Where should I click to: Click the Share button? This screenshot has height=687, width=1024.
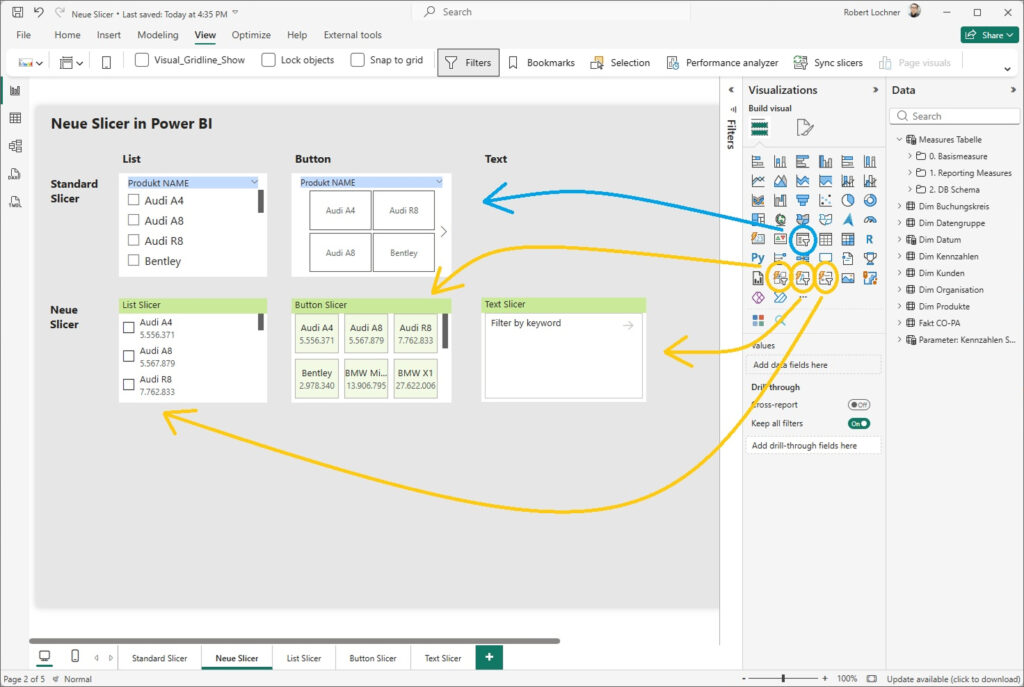tap(987, 35)
